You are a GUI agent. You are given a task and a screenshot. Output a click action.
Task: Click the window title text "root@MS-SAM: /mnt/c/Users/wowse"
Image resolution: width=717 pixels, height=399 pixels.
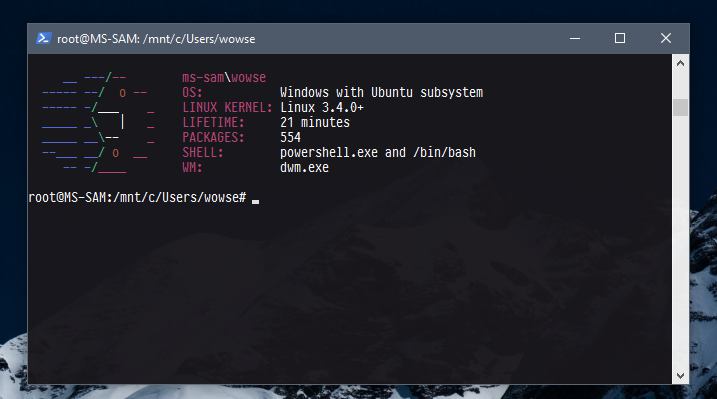tap(156, 39)
